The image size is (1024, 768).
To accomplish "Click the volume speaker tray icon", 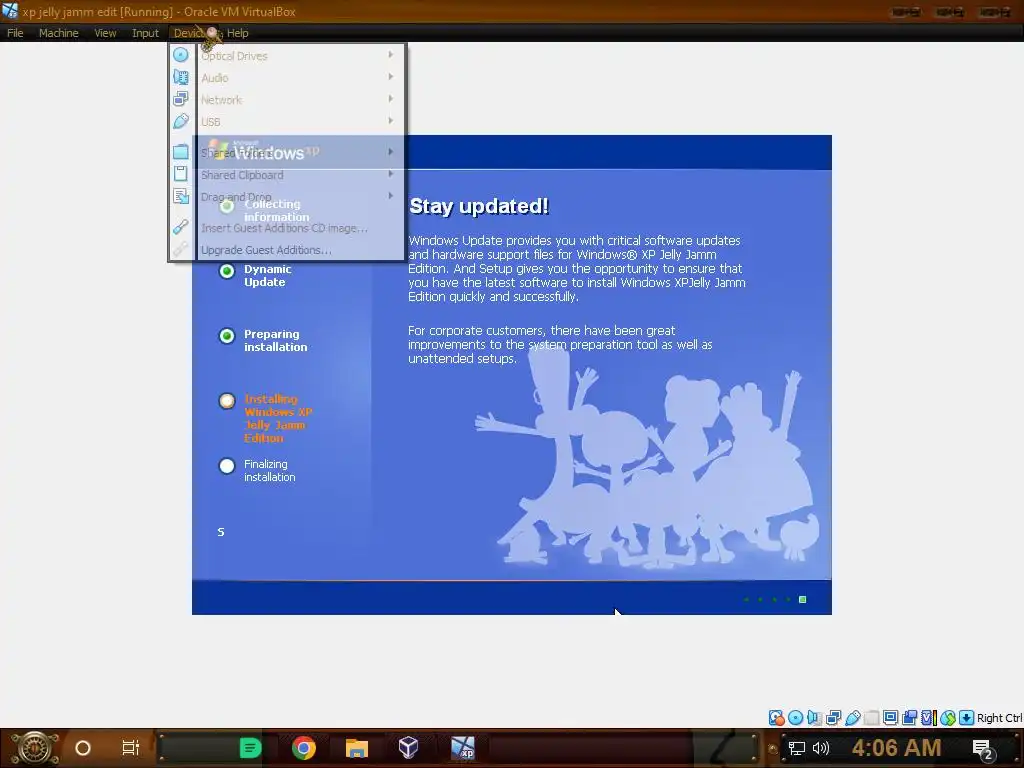I will 821,748.
